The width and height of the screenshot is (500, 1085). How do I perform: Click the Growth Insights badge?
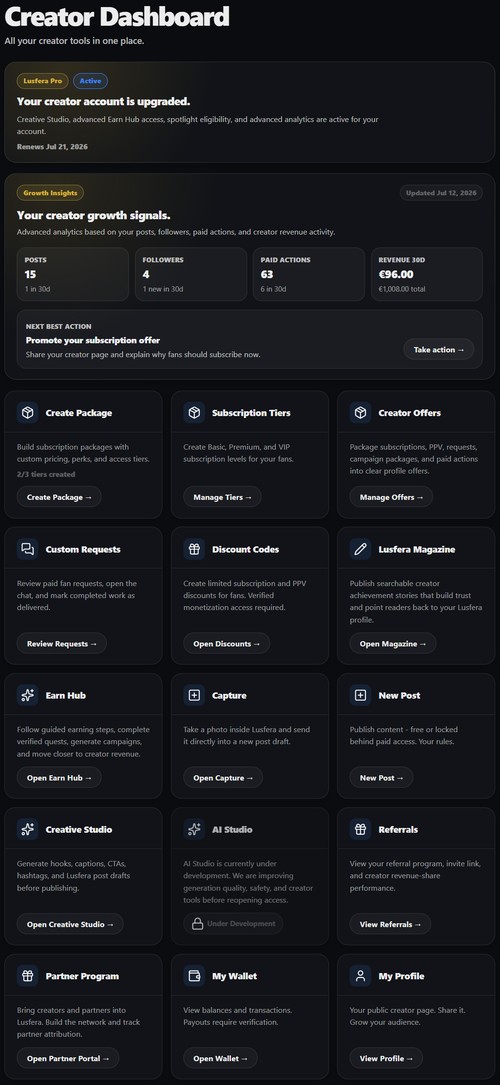coord(50,193)
